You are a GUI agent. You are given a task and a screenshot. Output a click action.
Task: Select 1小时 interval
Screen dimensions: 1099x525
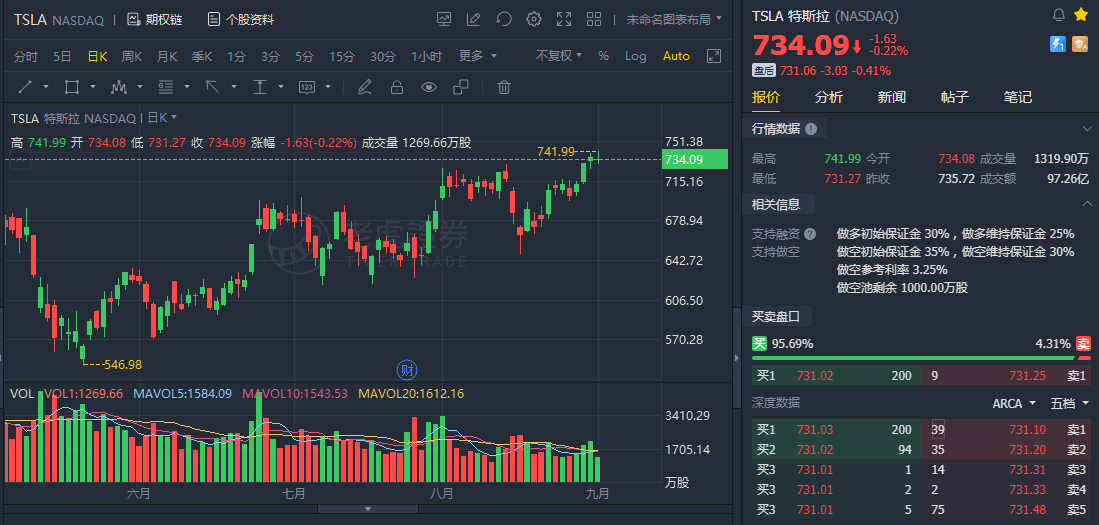coord(426,56)
